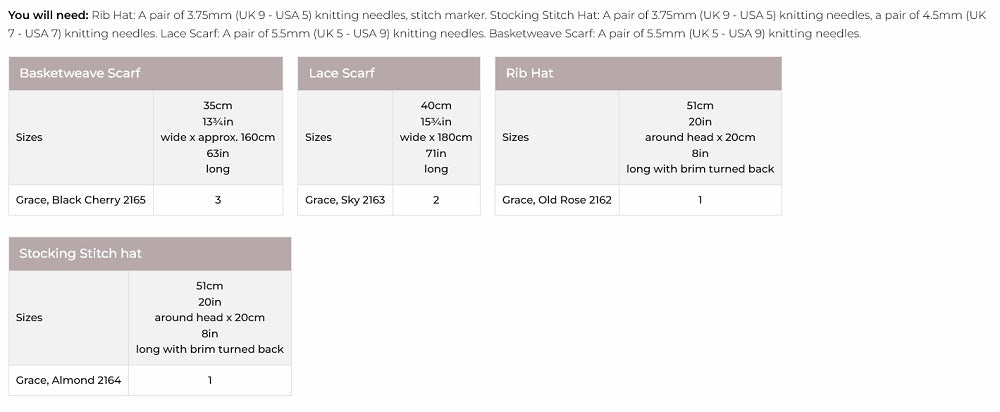The image size is (1000, 412).
Task: Click Sizes label in Lace Scarf table
Action: [x=318, y=137]
